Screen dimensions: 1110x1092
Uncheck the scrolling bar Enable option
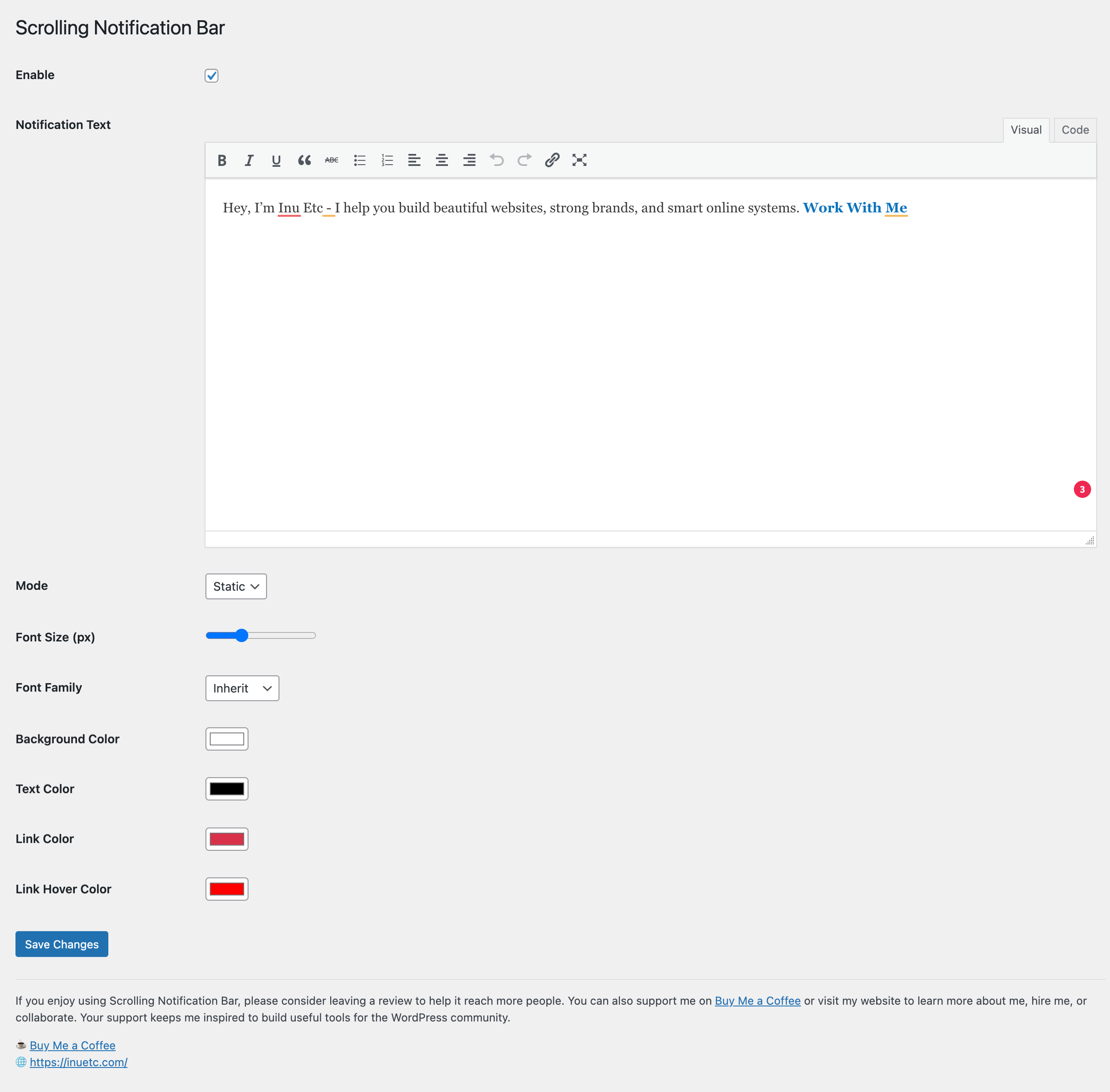coord(211,75)
